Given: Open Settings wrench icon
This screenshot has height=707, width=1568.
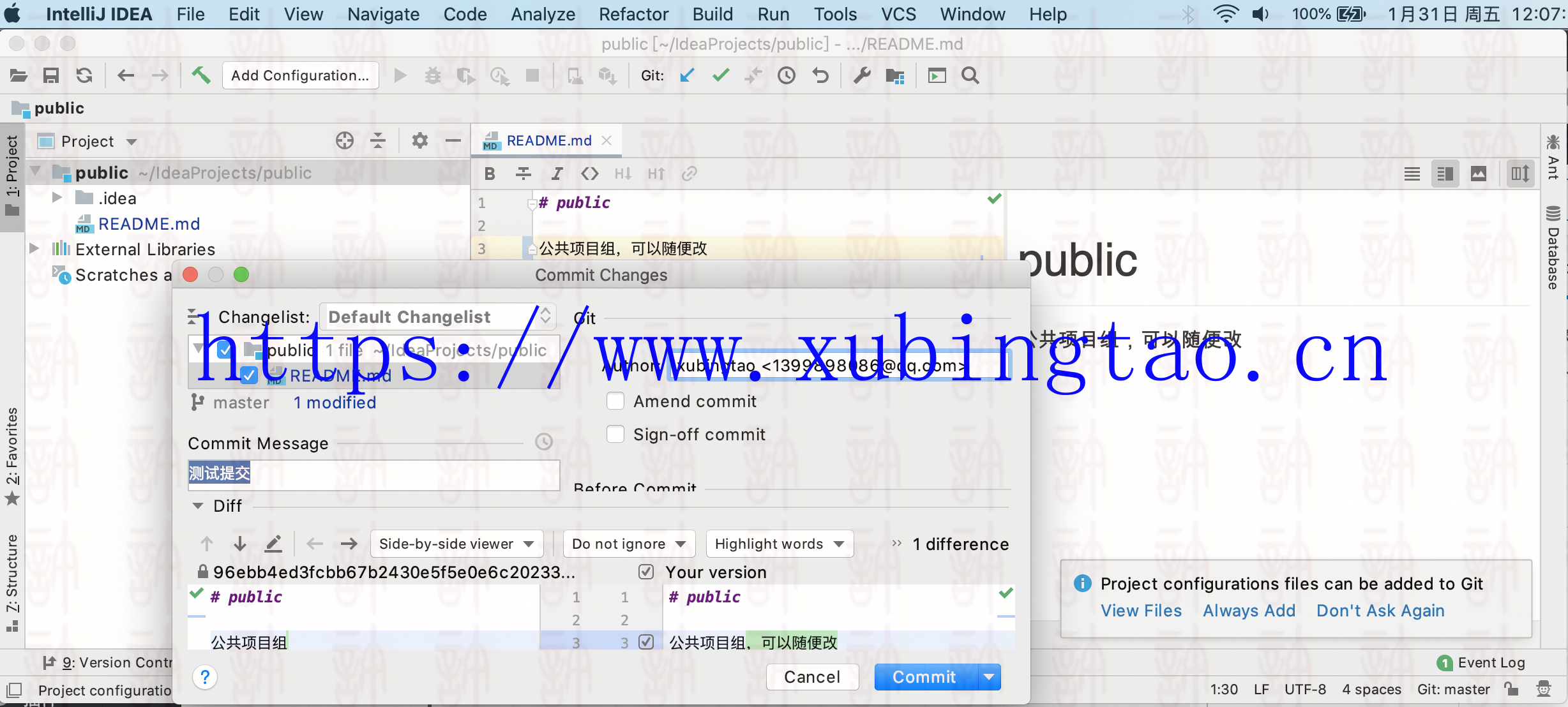Looking at the screenshot, I should point(862,76).
